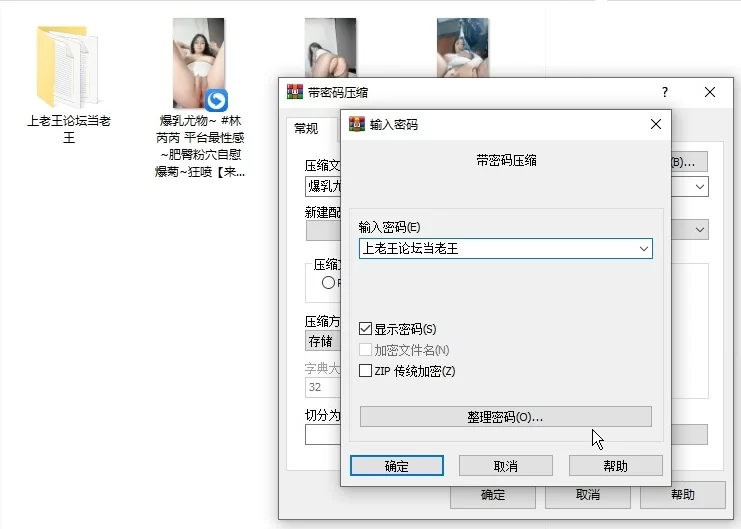Switch to the 常规 tab
Image resolution: width=741 pixels, height=529 pixels.
point(307,129)
